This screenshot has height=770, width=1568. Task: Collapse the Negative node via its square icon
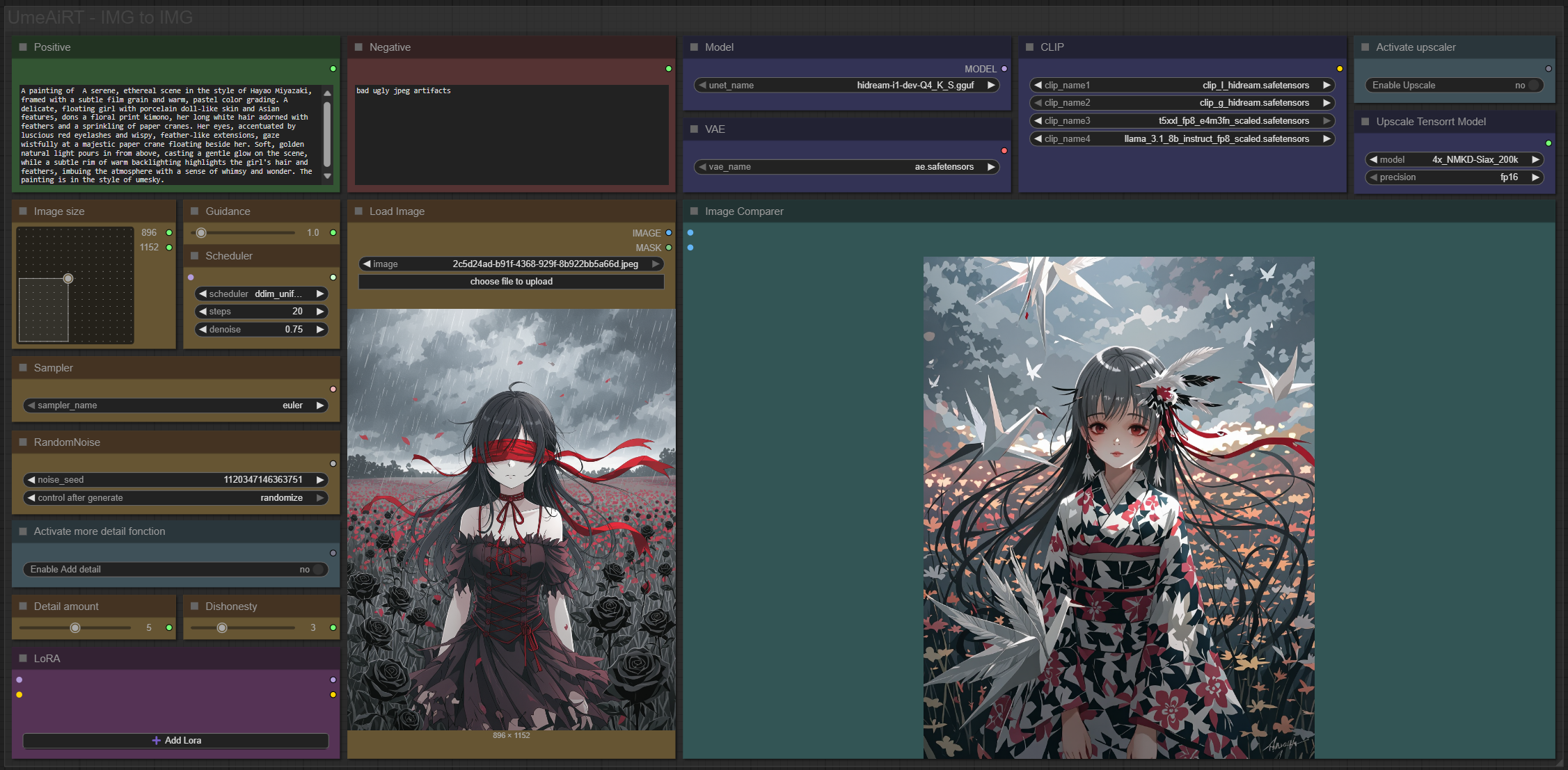coord(358,47)
